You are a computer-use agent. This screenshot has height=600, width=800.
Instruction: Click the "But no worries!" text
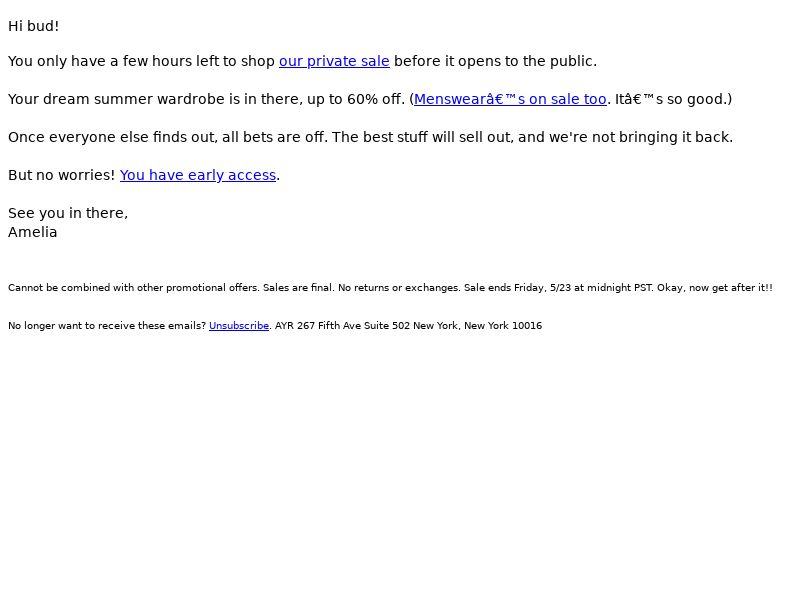point(62,175)
